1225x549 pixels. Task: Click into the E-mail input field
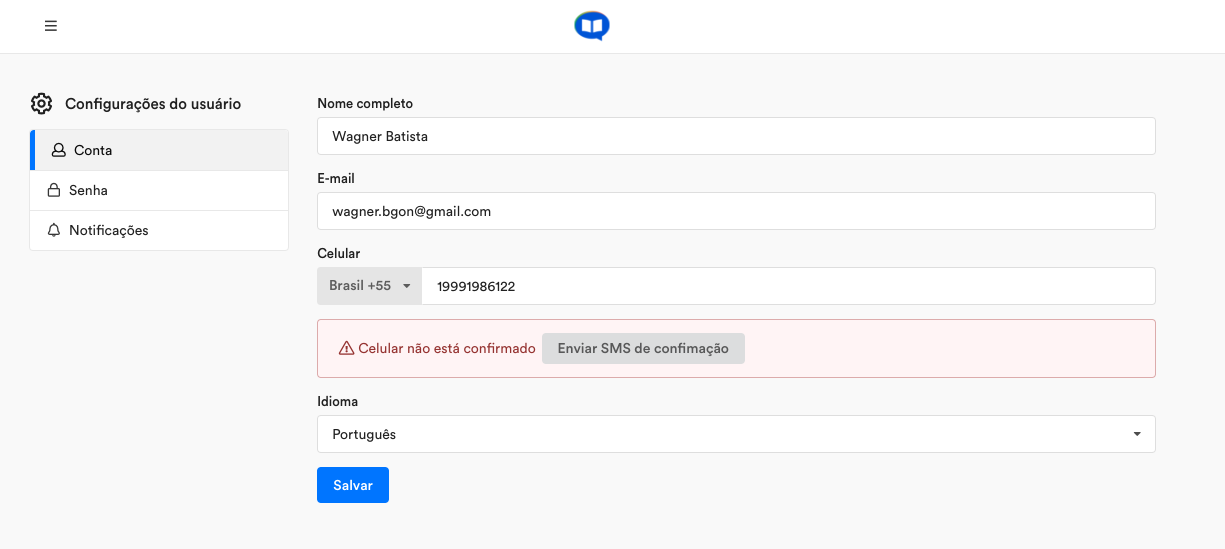coord(736,211)
